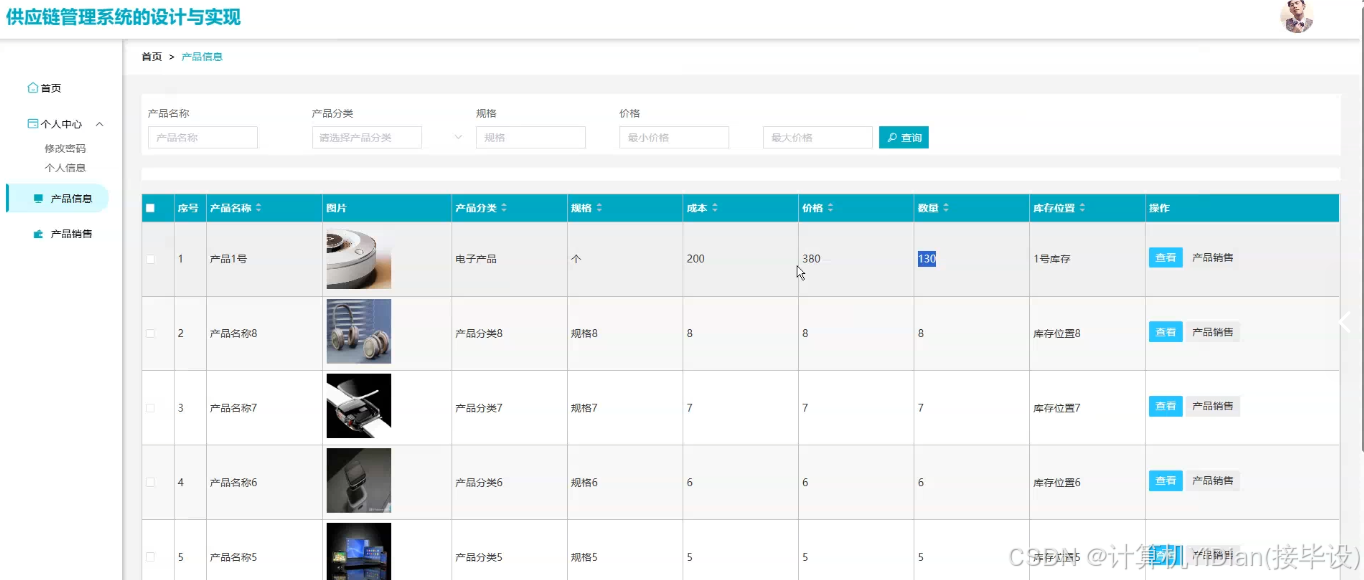The image size is (1364, 580).
Task: Click the 个人中心 card icon in sidebar
Action: tap(33, 124)
